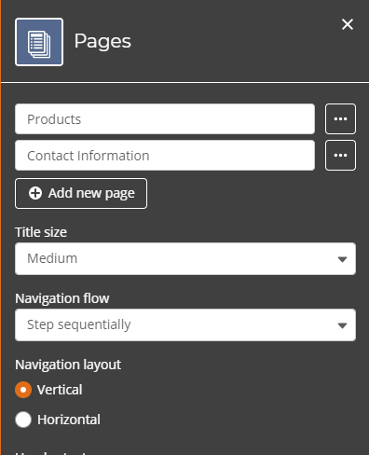Click the Navigation layout label

pyautogui.click(x=68, y=365)
